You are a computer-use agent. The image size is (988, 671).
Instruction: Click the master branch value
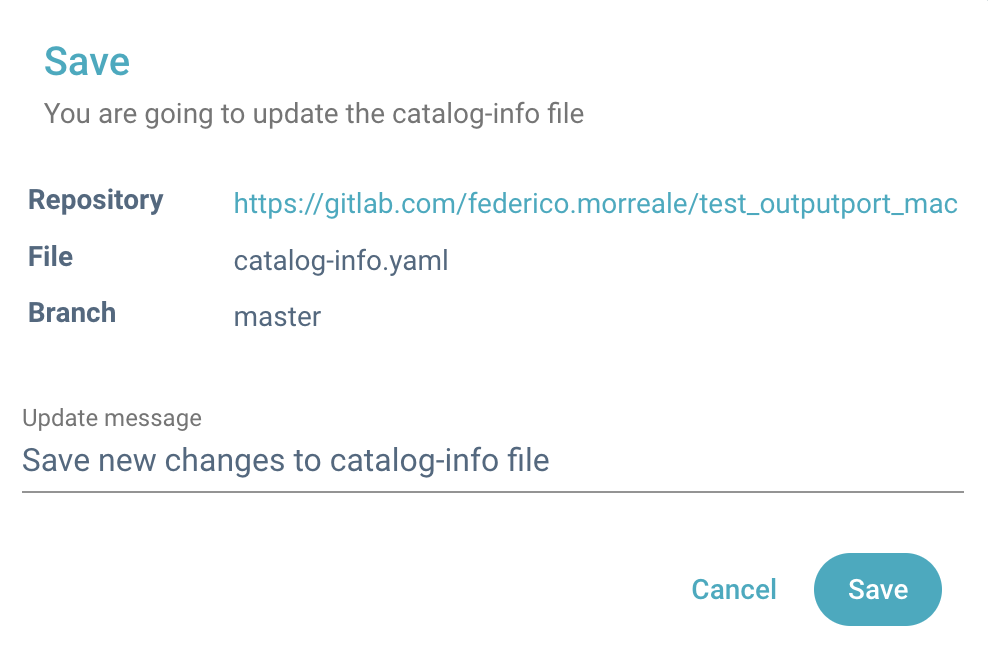tap(277, 318)
